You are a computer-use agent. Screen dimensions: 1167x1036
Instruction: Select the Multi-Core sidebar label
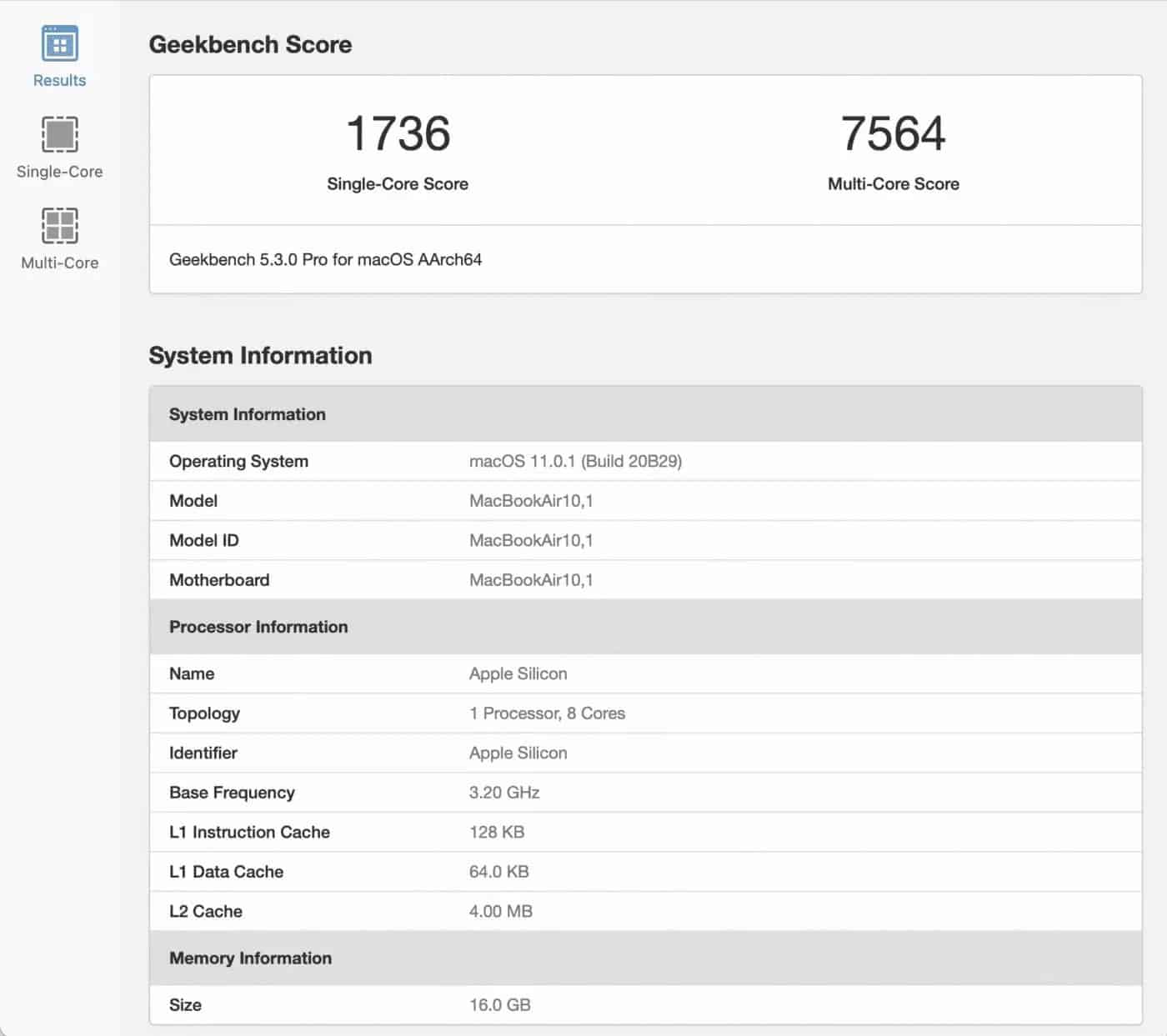(x=59, y=263)
